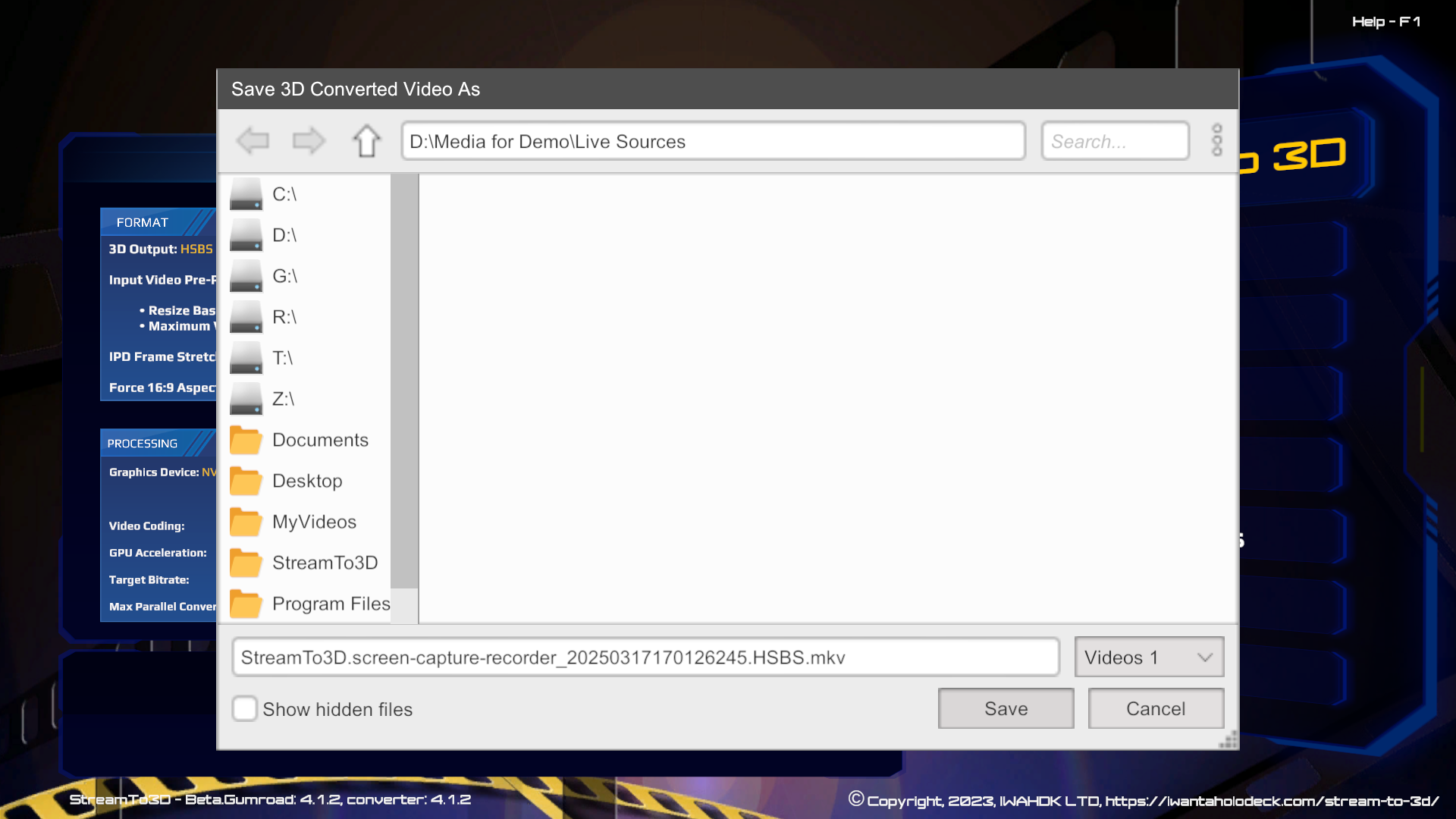Image resolution: width=1456 pixels, height=819 pixels.
Task: Click the sidebar vertical scrollbar
Action: coord(404,379)
